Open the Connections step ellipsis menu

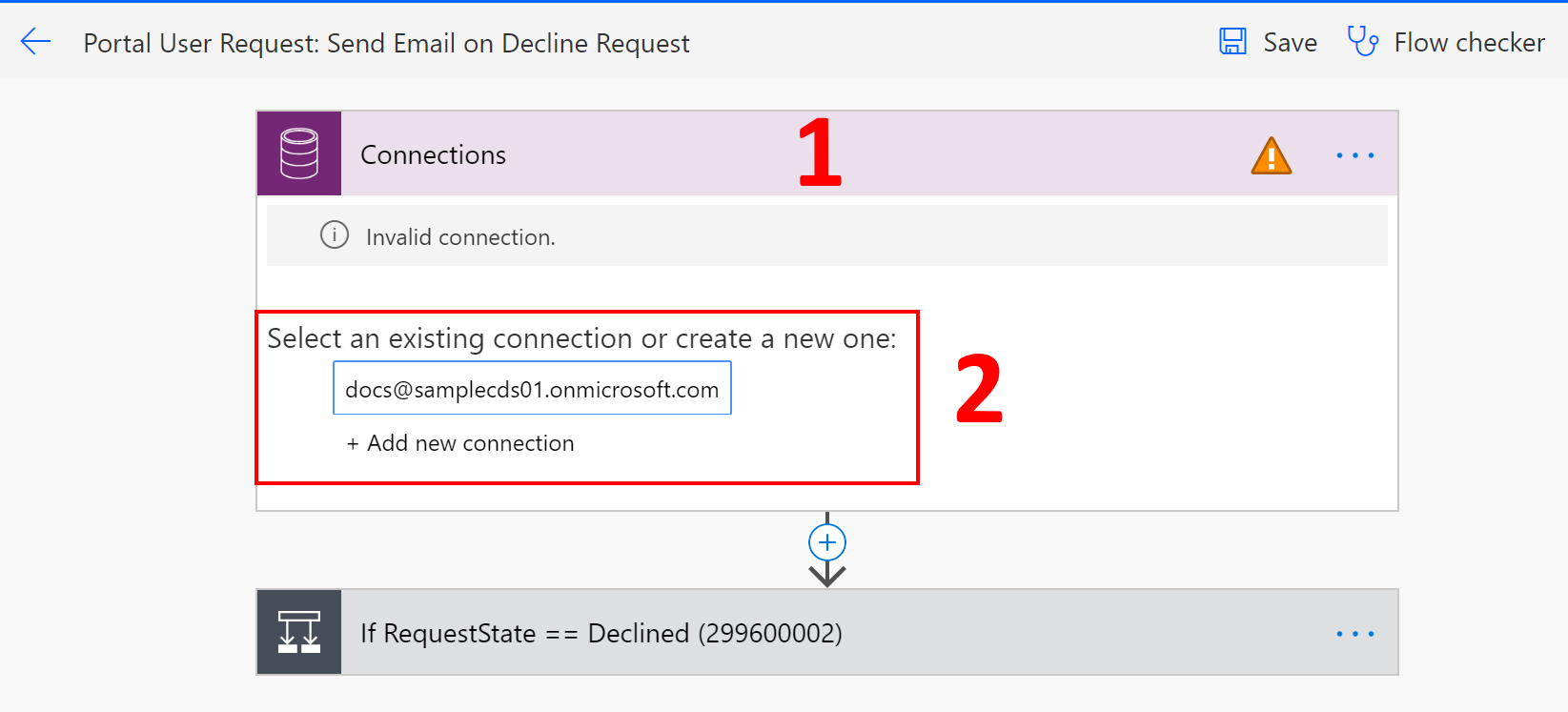1354,155
